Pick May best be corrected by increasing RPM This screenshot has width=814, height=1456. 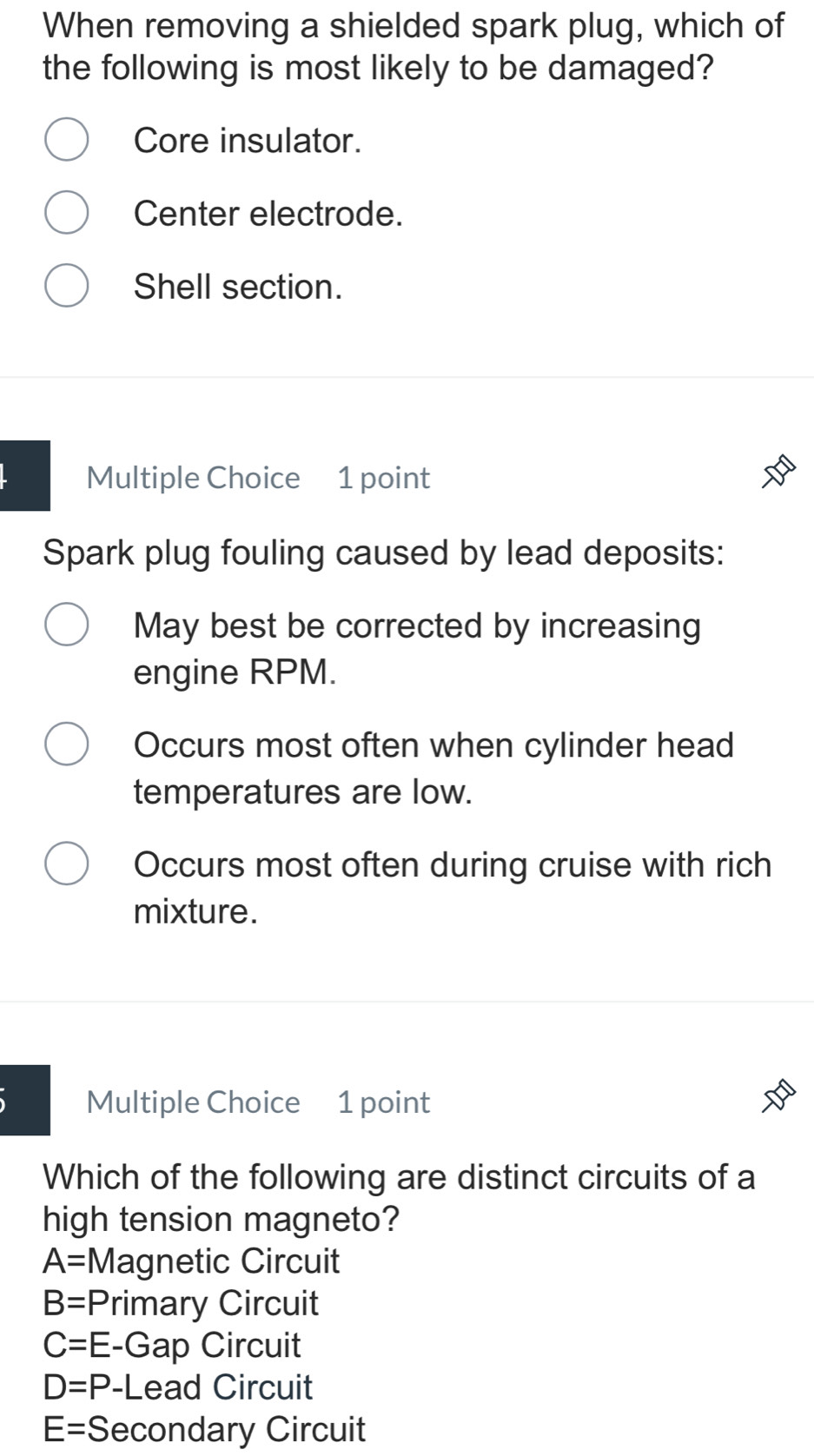(x=68, y=624)
